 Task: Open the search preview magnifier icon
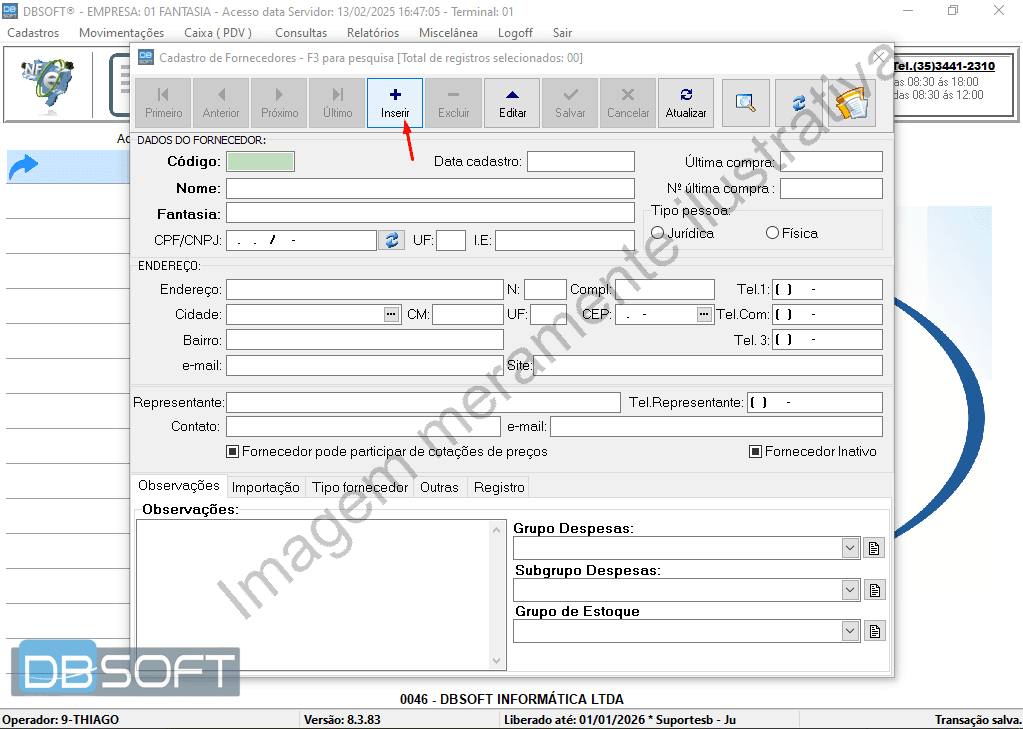(744, 103)
